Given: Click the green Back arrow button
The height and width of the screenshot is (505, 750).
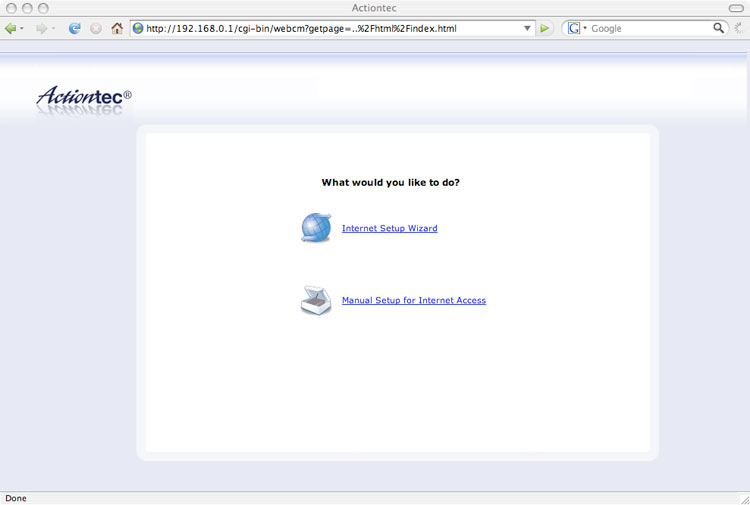Looking at the screenshot, I should point(10,29).
